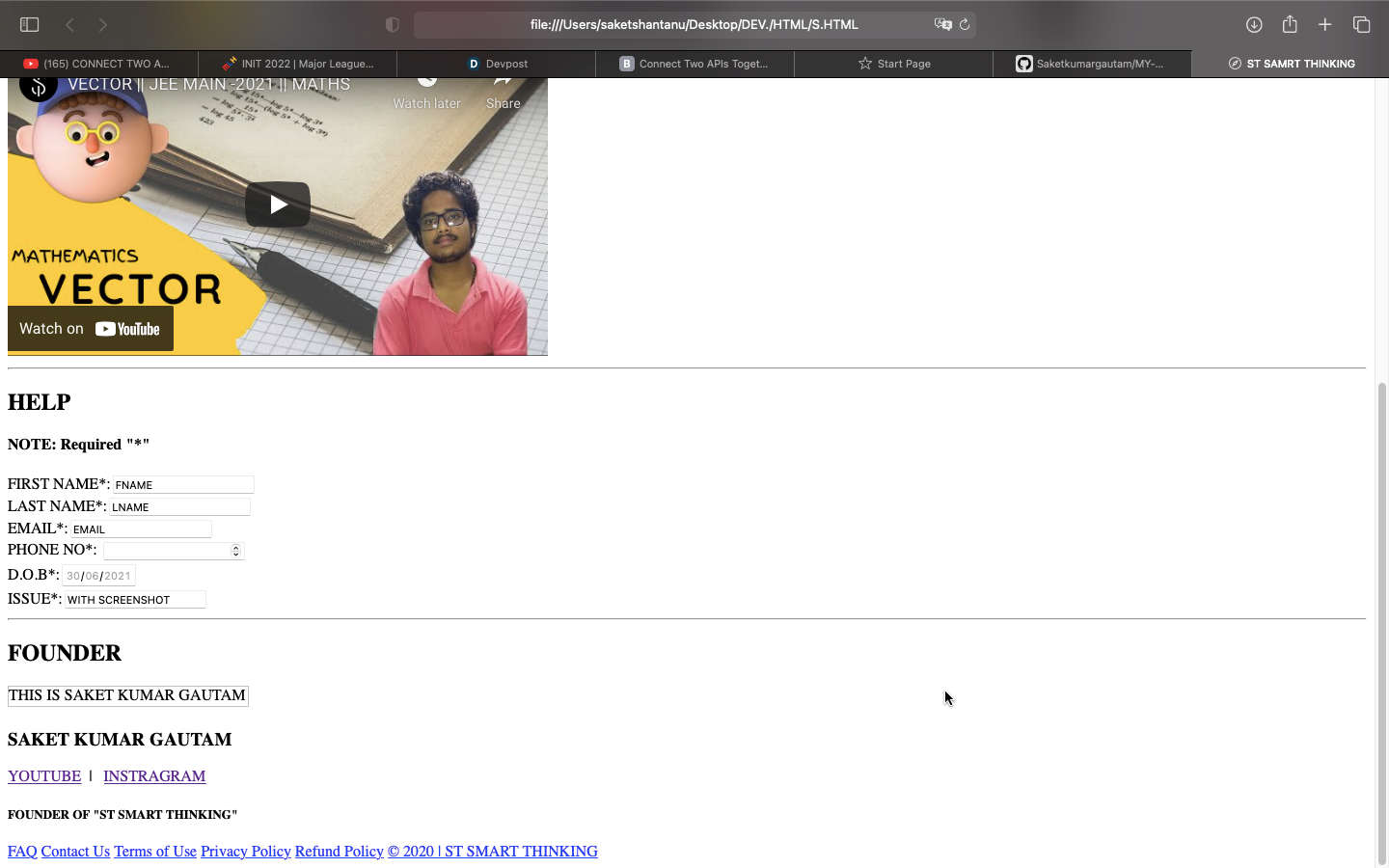The image size is (1389, 868).
Task: Focus the ISSUE input field
Action: [x=135, y=599]
